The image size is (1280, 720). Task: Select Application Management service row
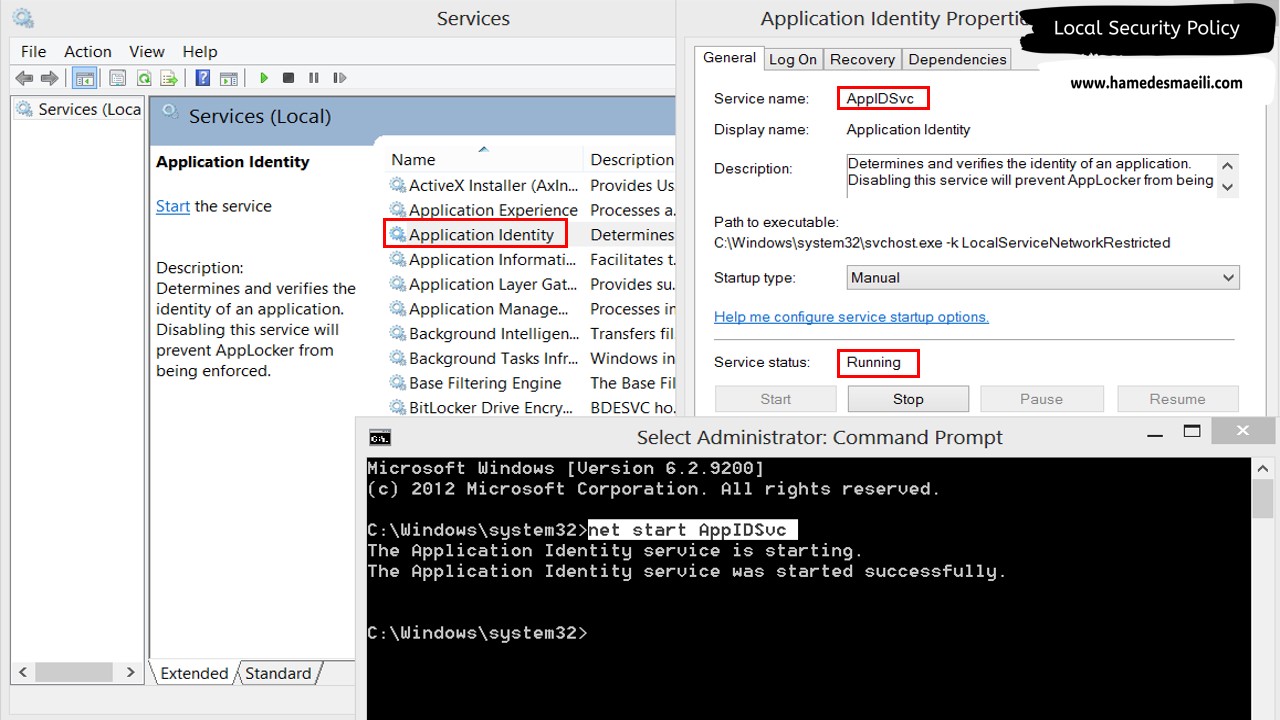click(530, 309)
